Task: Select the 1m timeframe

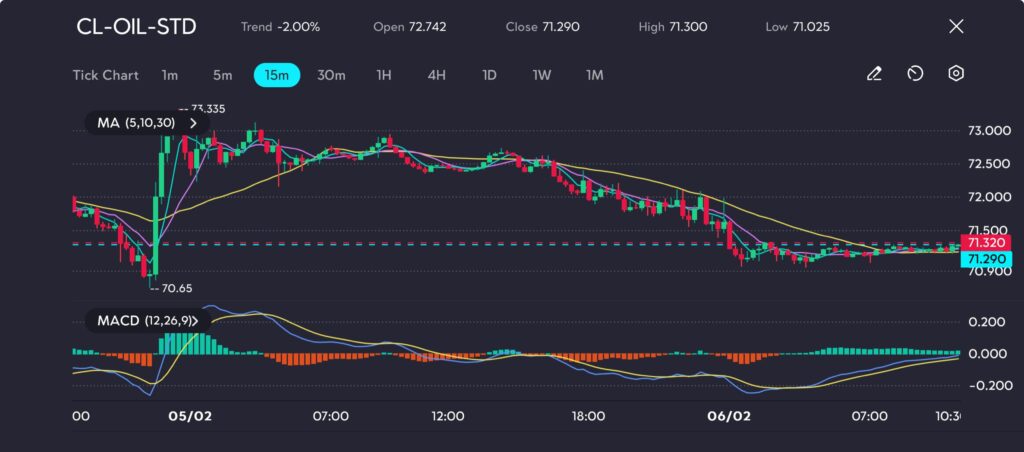Action: [169, 75]
